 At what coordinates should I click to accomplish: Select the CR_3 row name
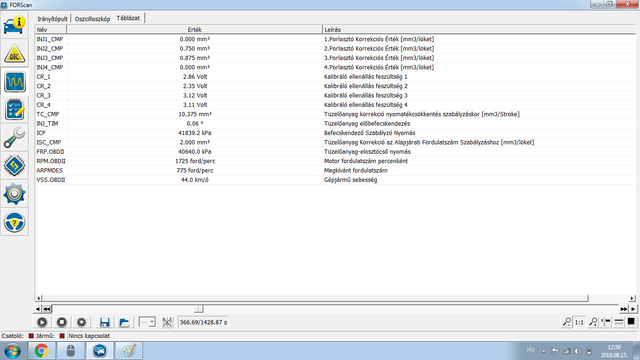[44, 96]
